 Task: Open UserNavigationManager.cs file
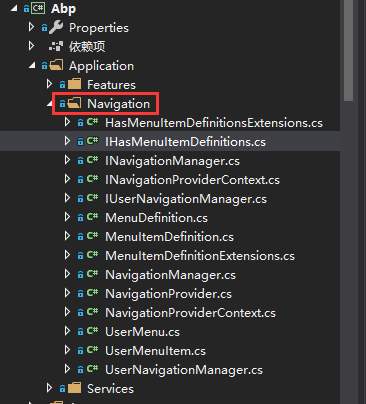coord(184,370)
